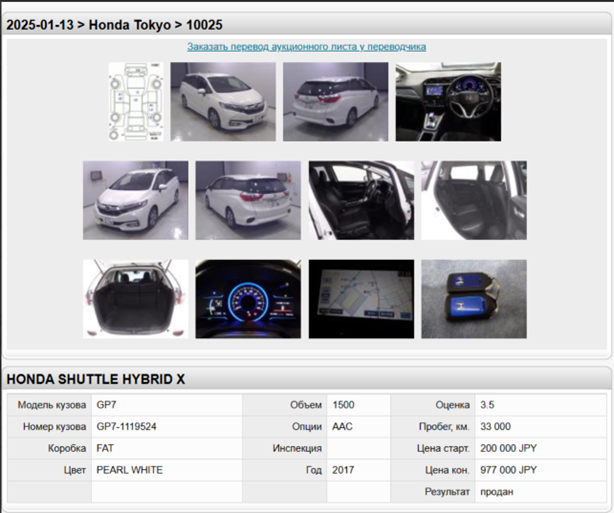614x513 pixels.
Task: Open the front-right white car photo in top row
Action: tap(223, 101)
